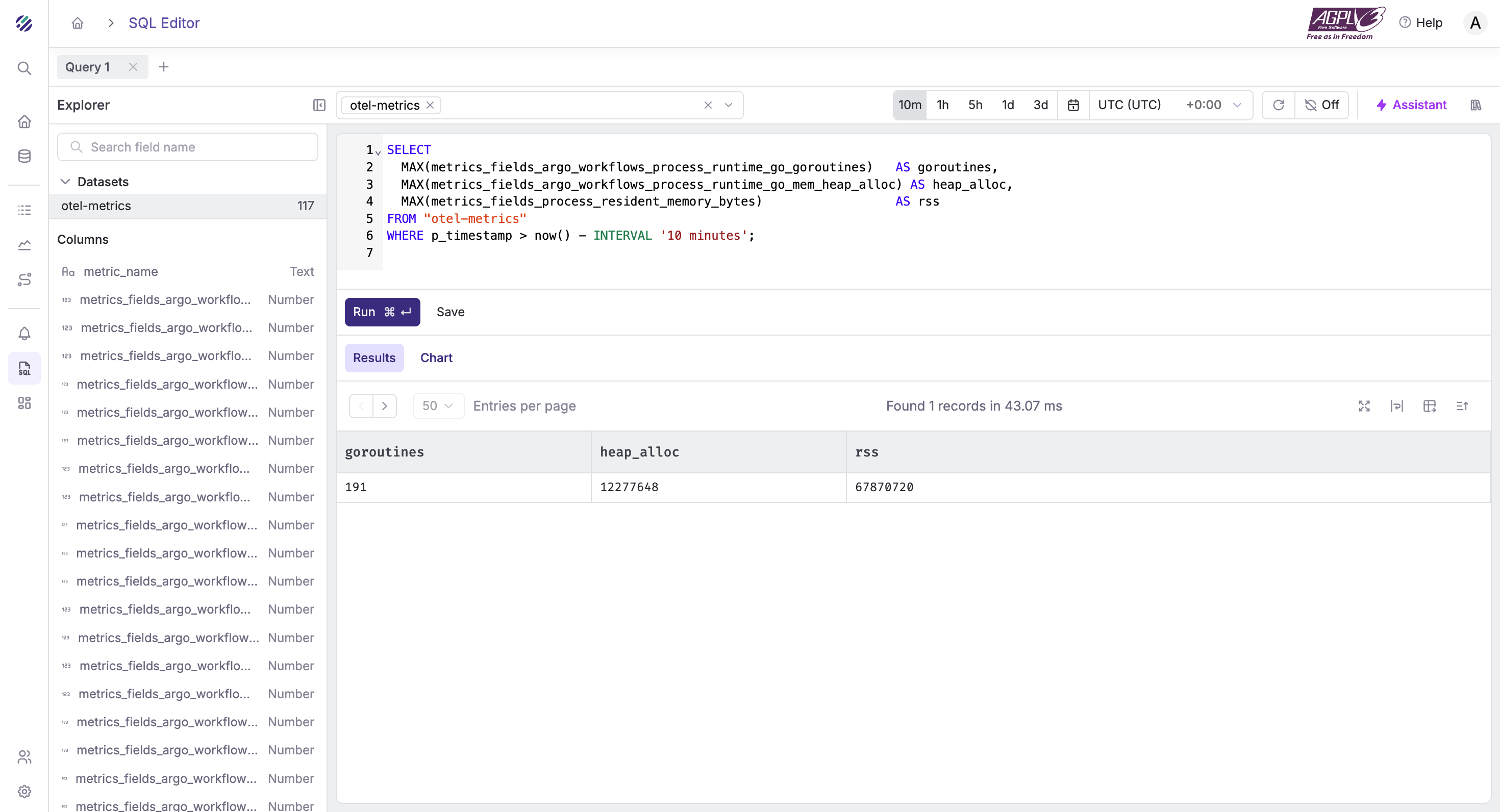Screen dimensions: 1500x812
Task: Click the Save button
Action: [x=450, y=312]
